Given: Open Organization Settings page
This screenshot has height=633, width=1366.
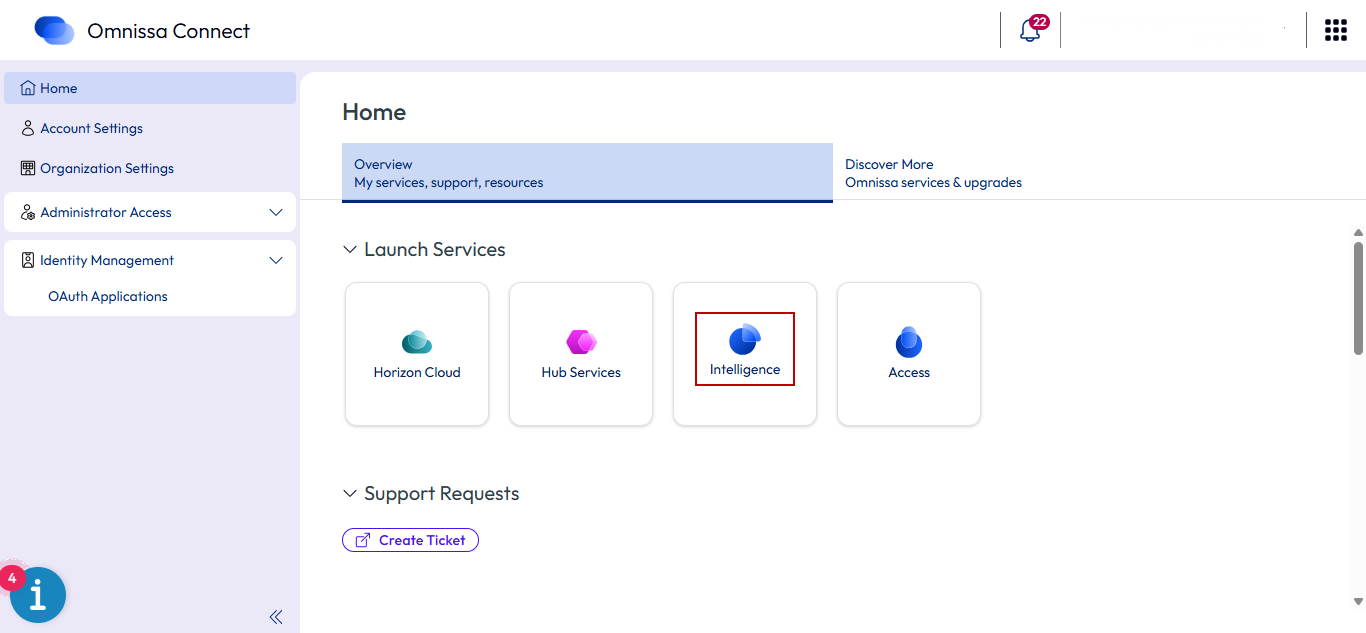Looking at the screenshot, I should [106, 169].
